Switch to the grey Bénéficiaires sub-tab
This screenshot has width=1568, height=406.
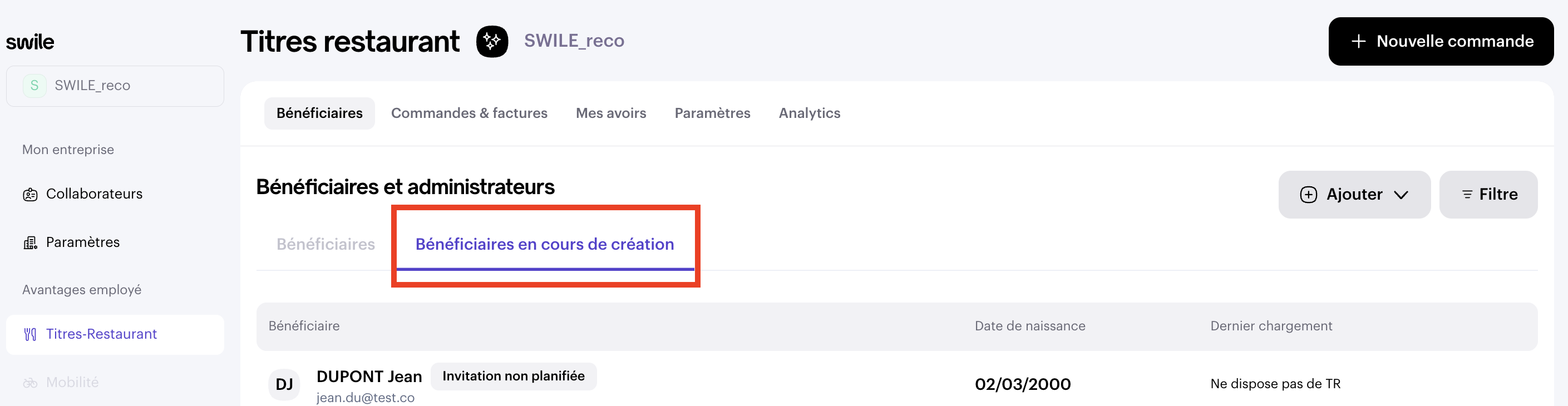pos(326,244)
